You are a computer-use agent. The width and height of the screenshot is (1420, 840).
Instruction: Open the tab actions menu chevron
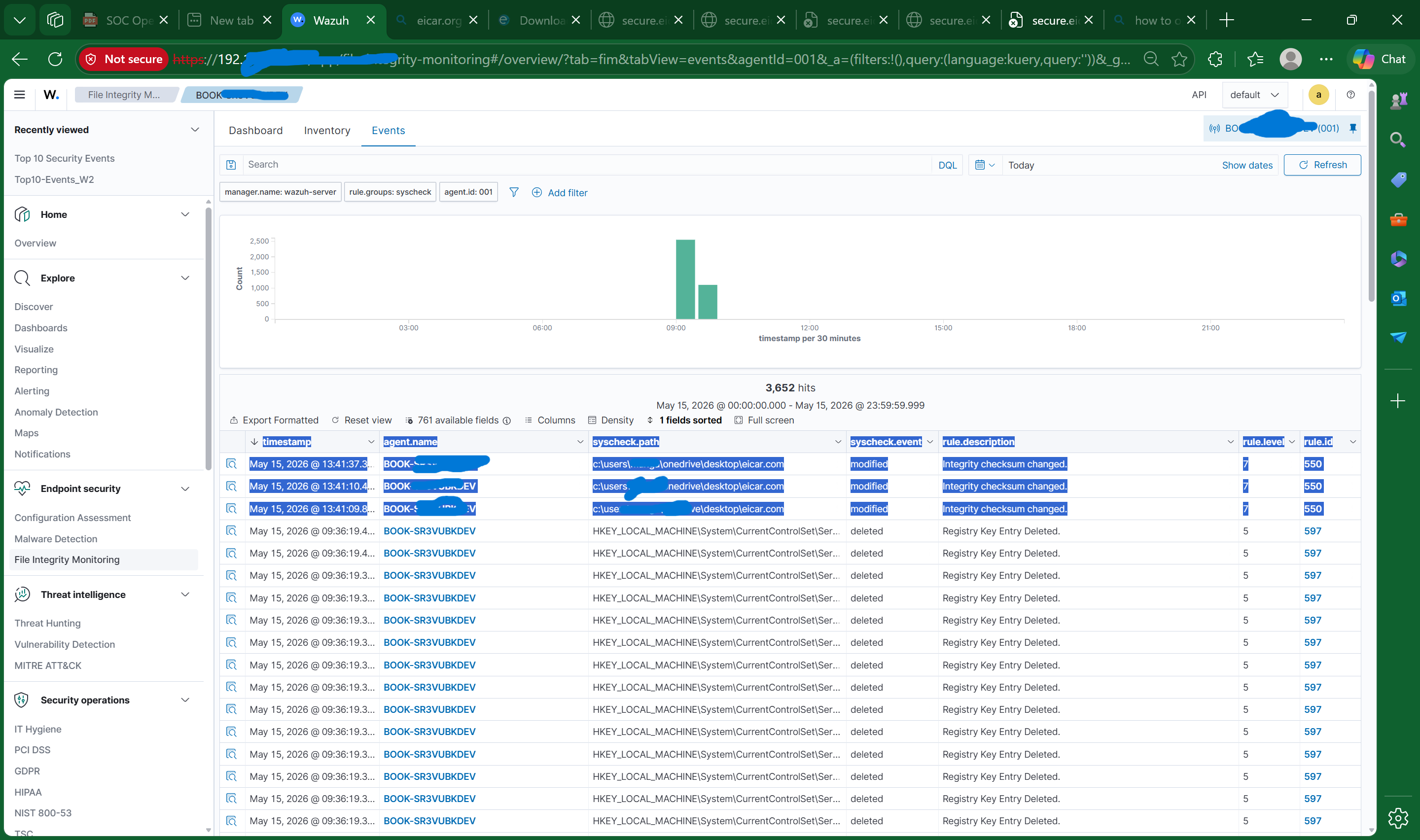click(20, 20)
